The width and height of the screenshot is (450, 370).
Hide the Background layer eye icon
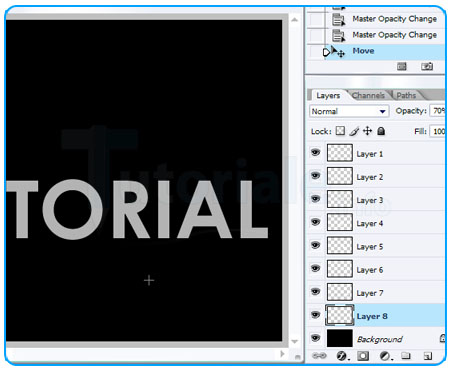click(x=315, y=338)
